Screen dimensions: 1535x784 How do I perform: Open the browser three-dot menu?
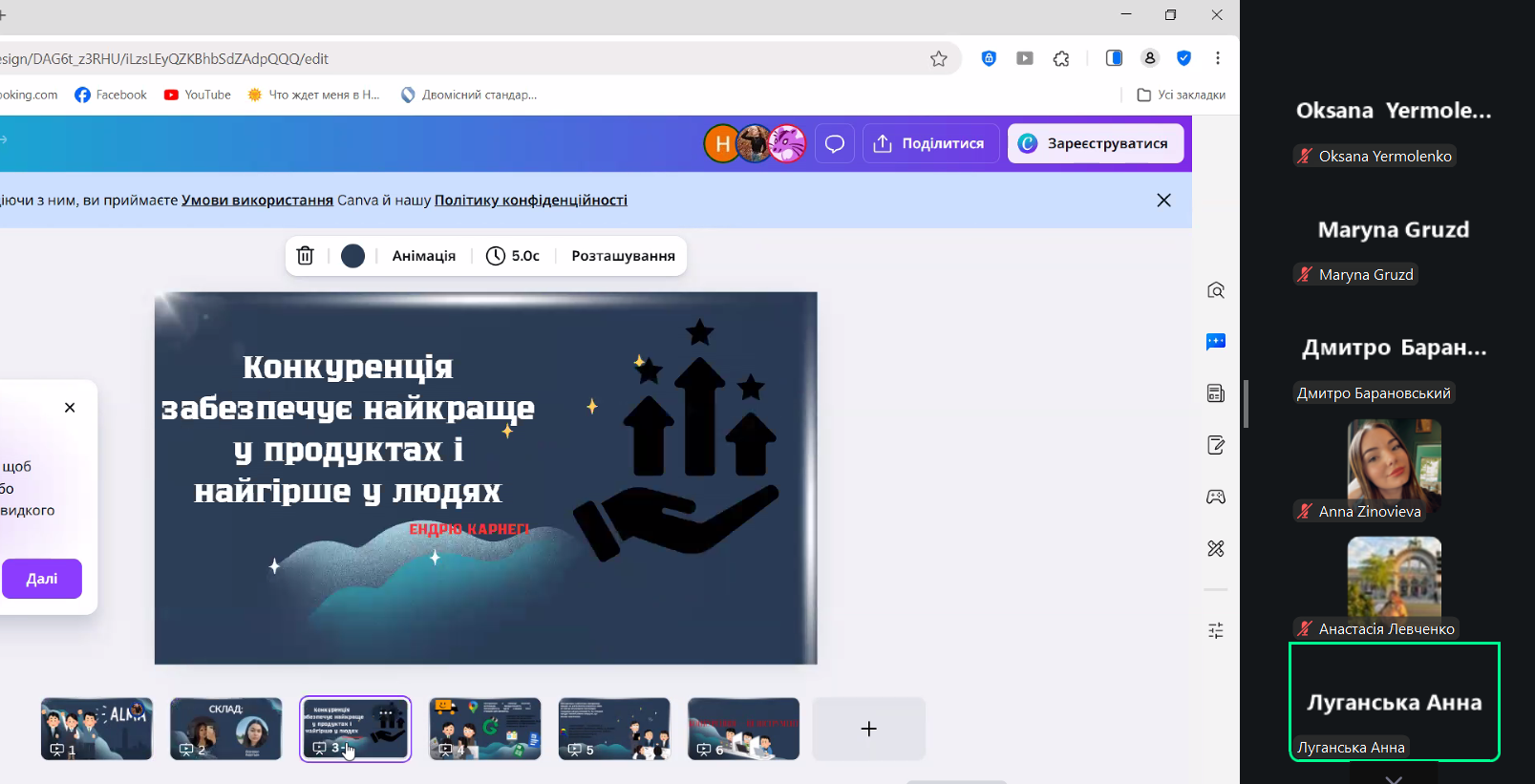pyautogui.click(x=1217, y=58)
